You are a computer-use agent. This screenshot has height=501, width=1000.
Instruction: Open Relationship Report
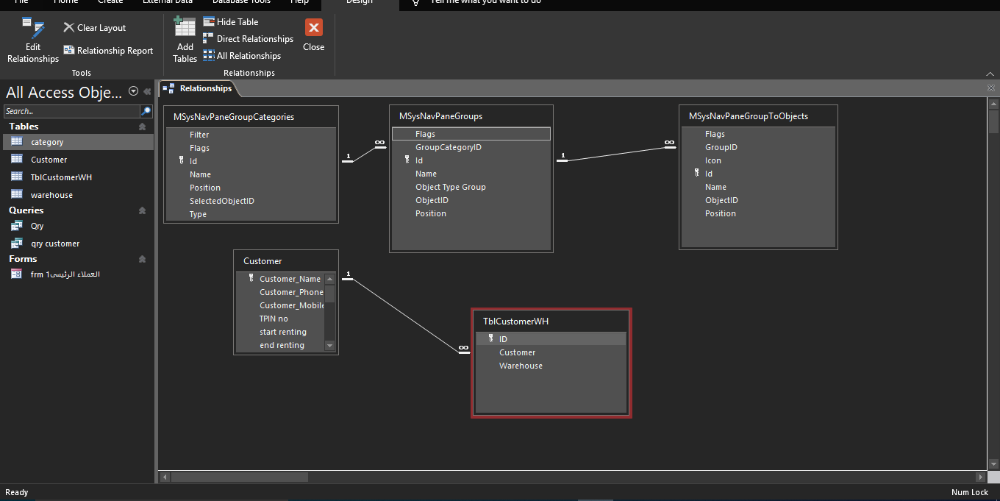[108, 50]
